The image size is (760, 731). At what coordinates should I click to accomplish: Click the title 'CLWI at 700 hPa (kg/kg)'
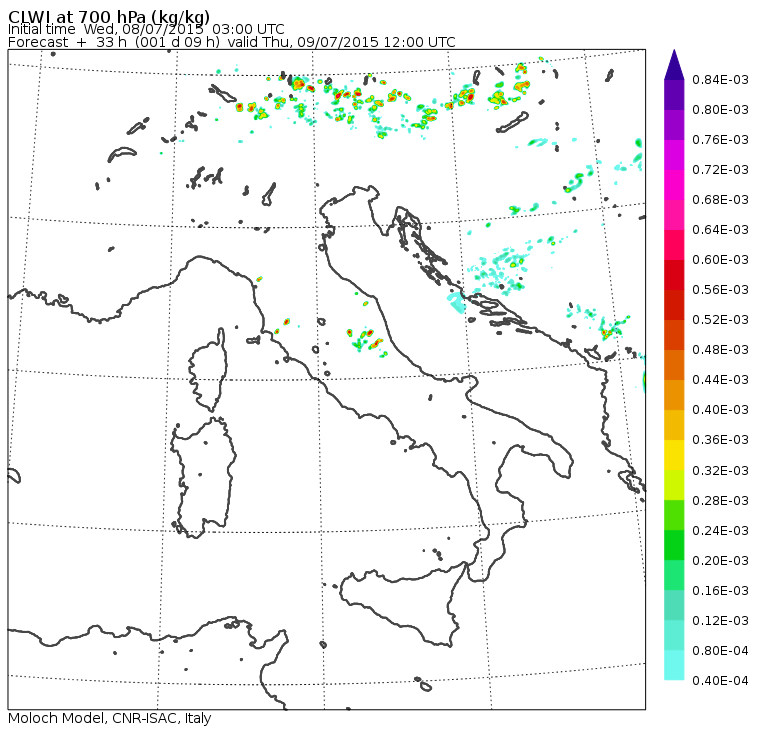pyautogui.click(x=109, y=17)
